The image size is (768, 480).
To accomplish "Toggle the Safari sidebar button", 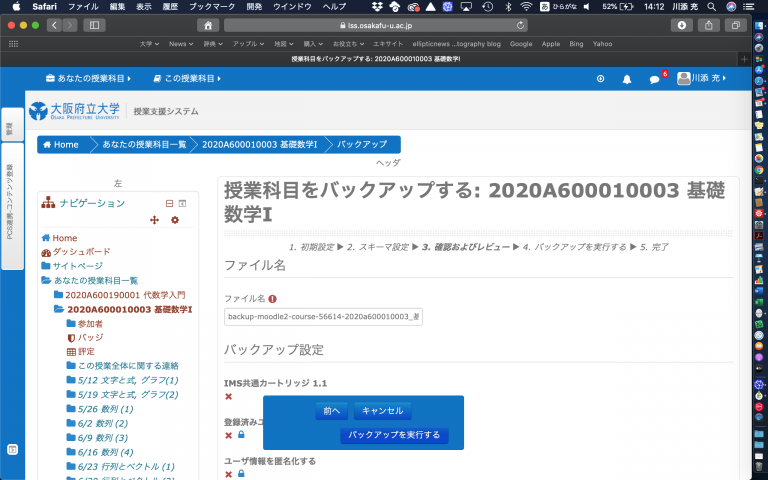I will [94, 25].
